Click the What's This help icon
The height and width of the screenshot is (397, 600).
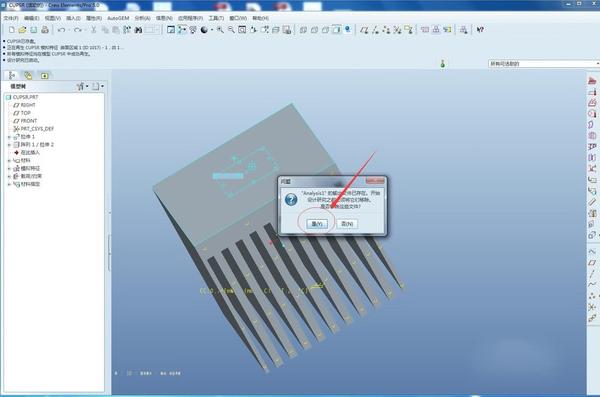[x=480, y=29]
